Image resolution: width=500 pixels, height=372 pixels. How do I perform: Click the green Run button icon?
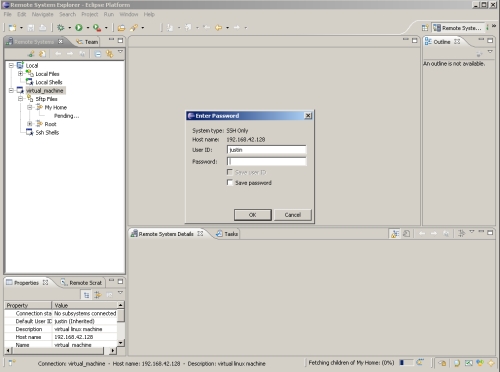point(79,28)
